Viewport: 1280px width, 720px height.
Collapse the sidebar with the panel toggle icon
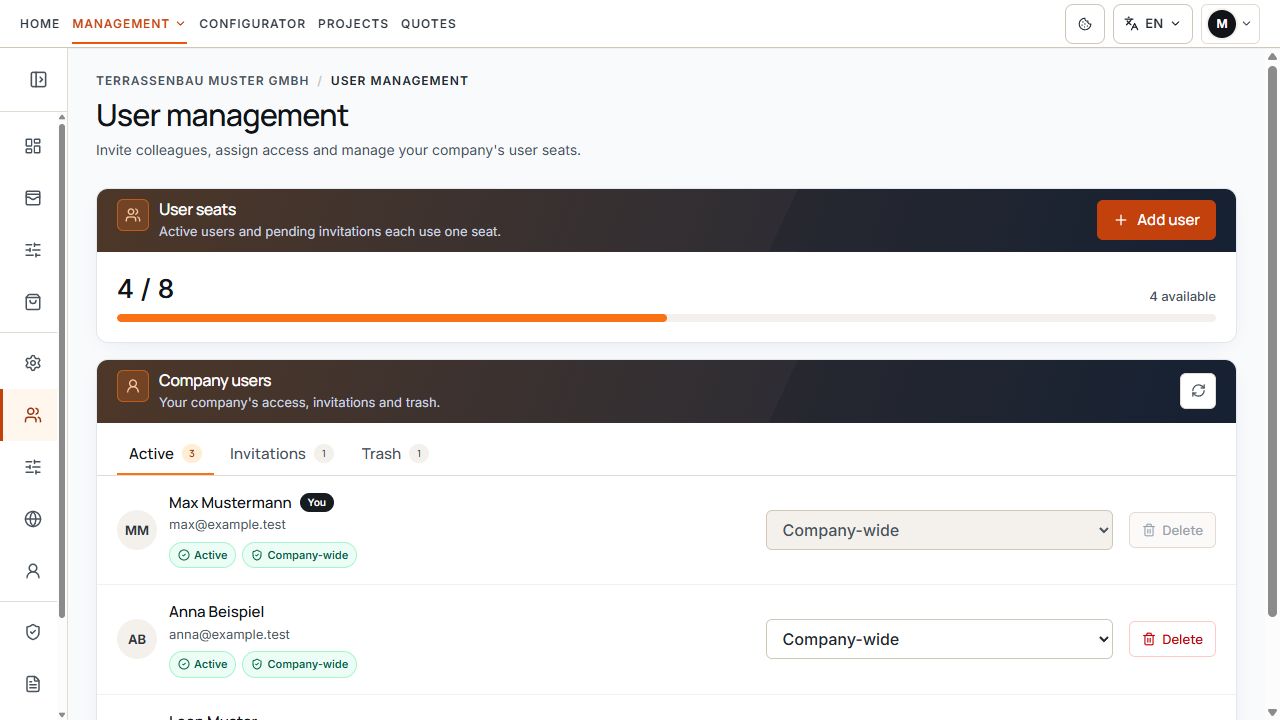(x=38, y=79)
